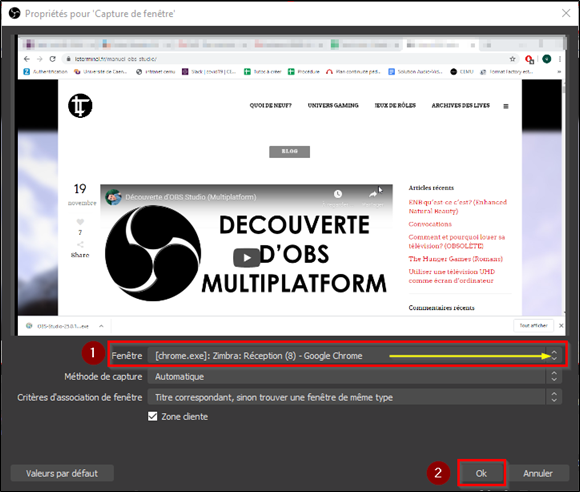Image resolution: width=580 pixels, height=492 pixels.
Task: Click the grey BLOG button in the preview
Action: (x=290, y=152)
